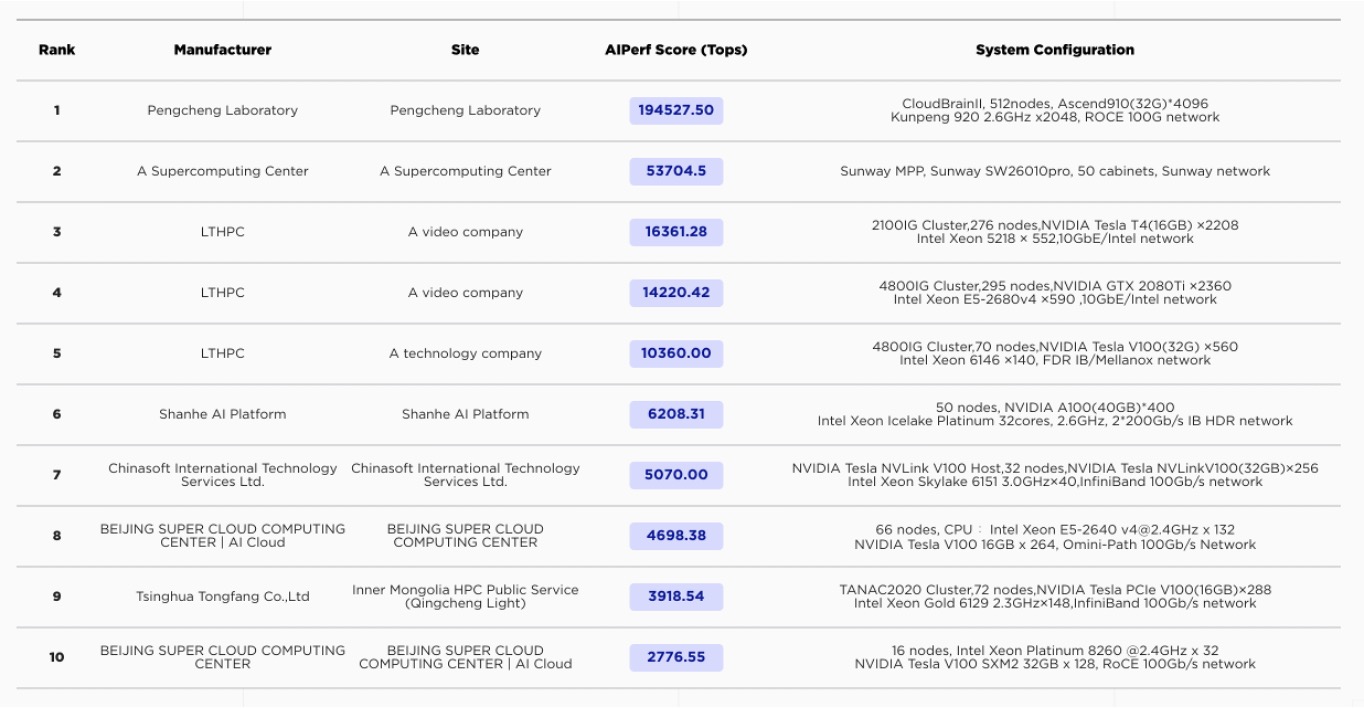Select the Site column header
Image resolution: width=1364 pixels, height=708 pixels.
(x=465, y=50)
